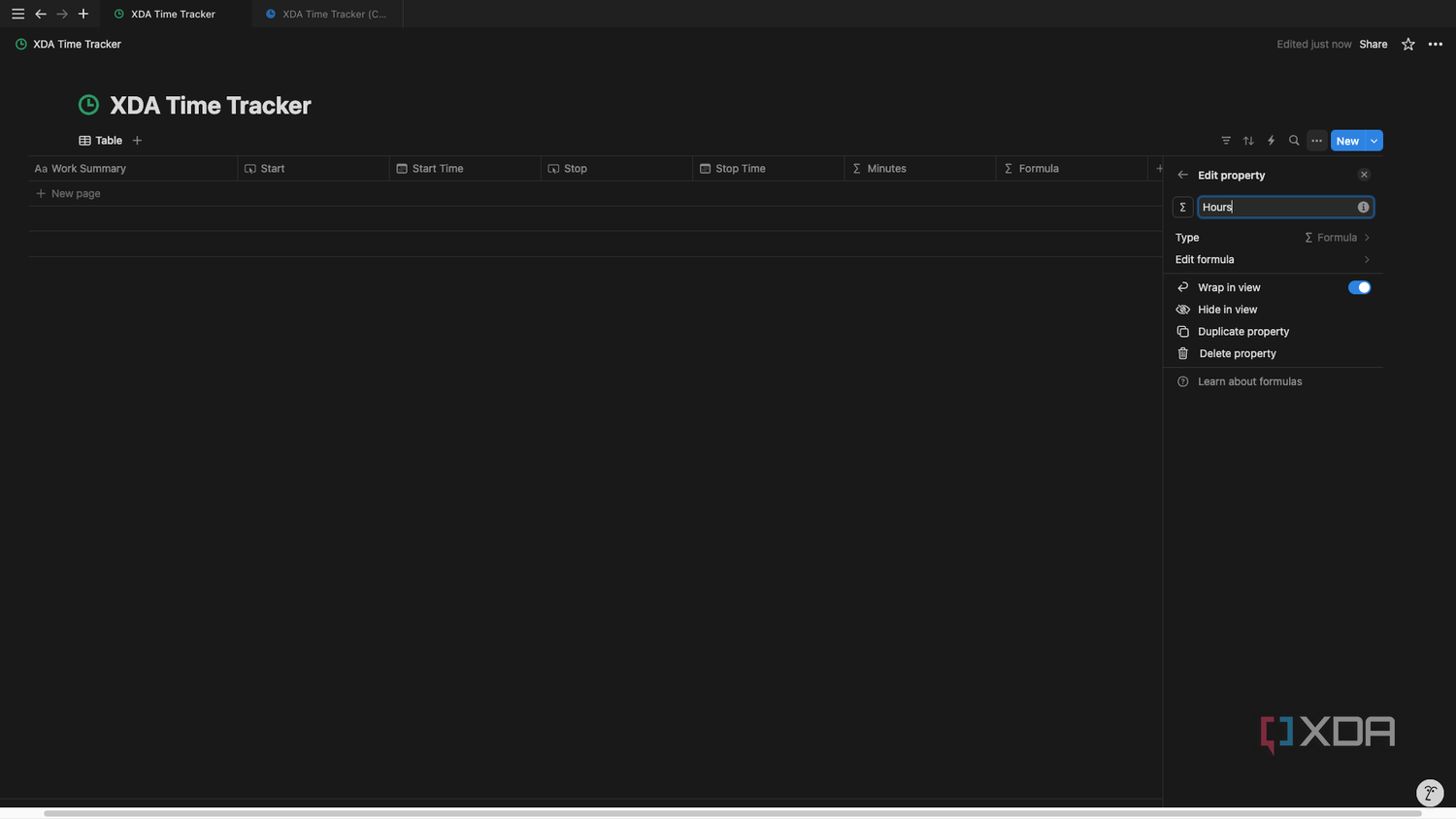
Task: Go back from Edit property panel
Action: tap(1182, 175)
